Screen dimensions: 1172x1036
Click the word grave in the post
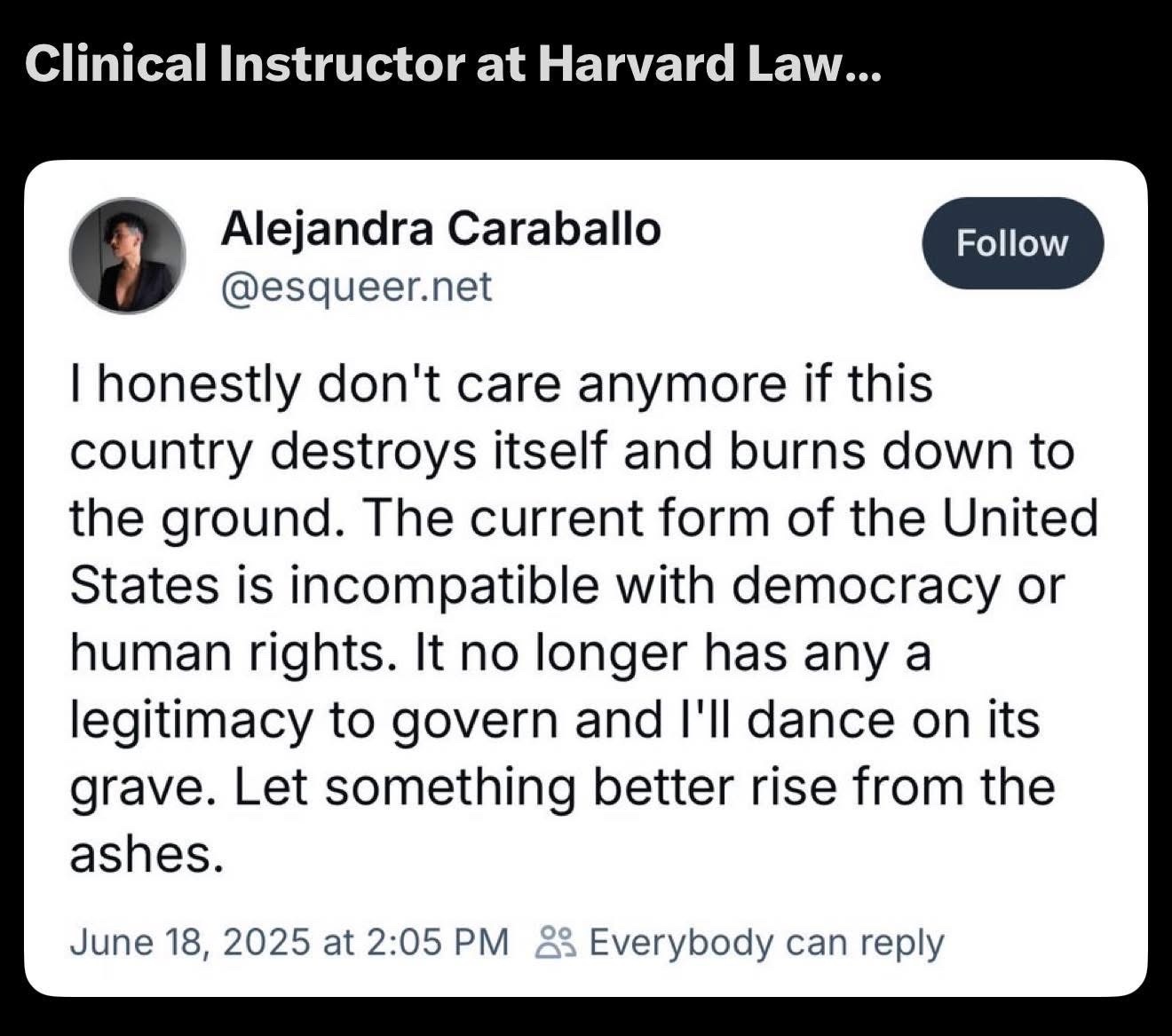coord(144,789)
